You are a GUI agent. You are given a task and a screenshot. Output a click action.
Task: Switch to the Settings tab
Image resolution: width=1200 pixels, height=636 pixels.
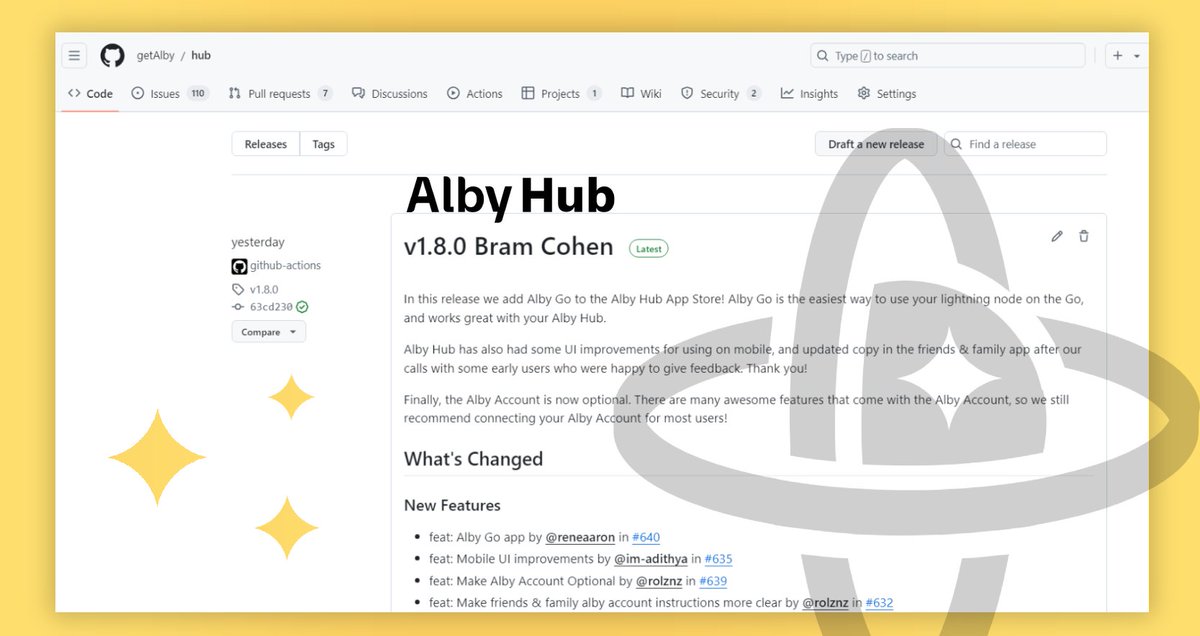point(886,94)
